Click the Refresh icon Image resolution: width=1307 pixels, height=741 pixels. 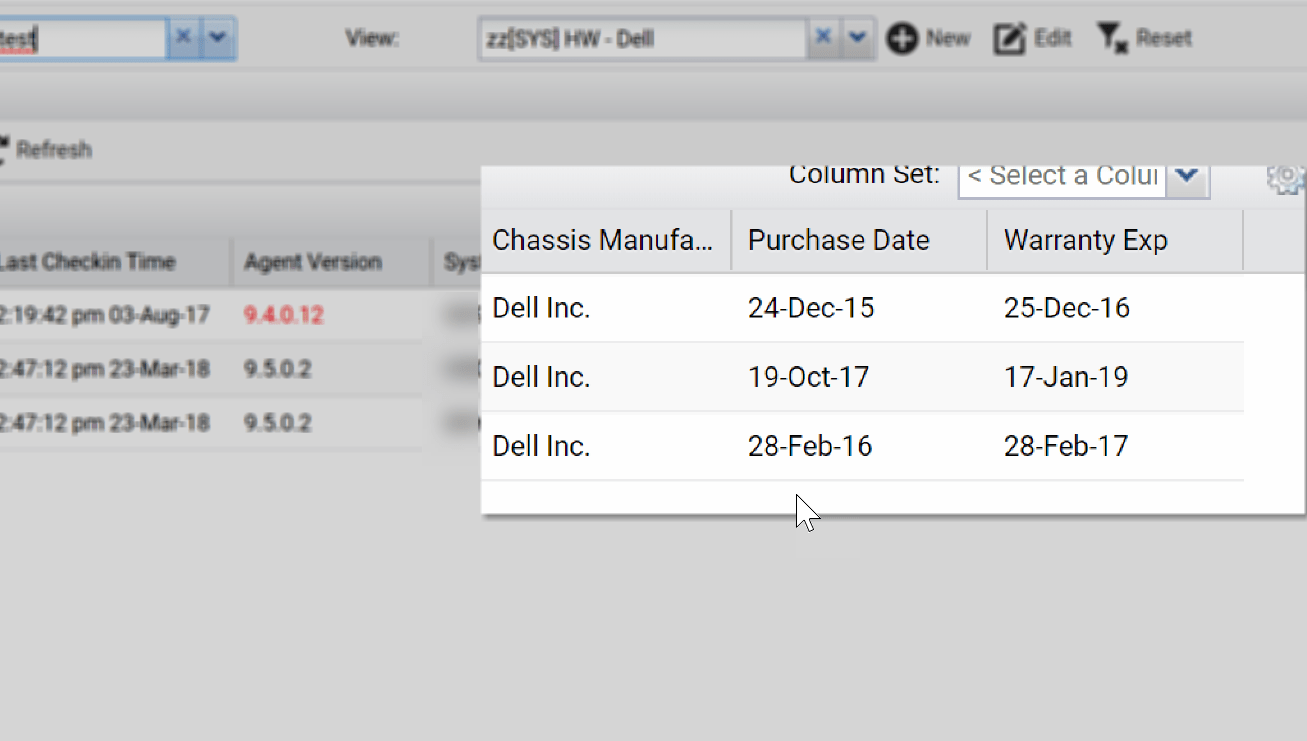tap(5, 146)
